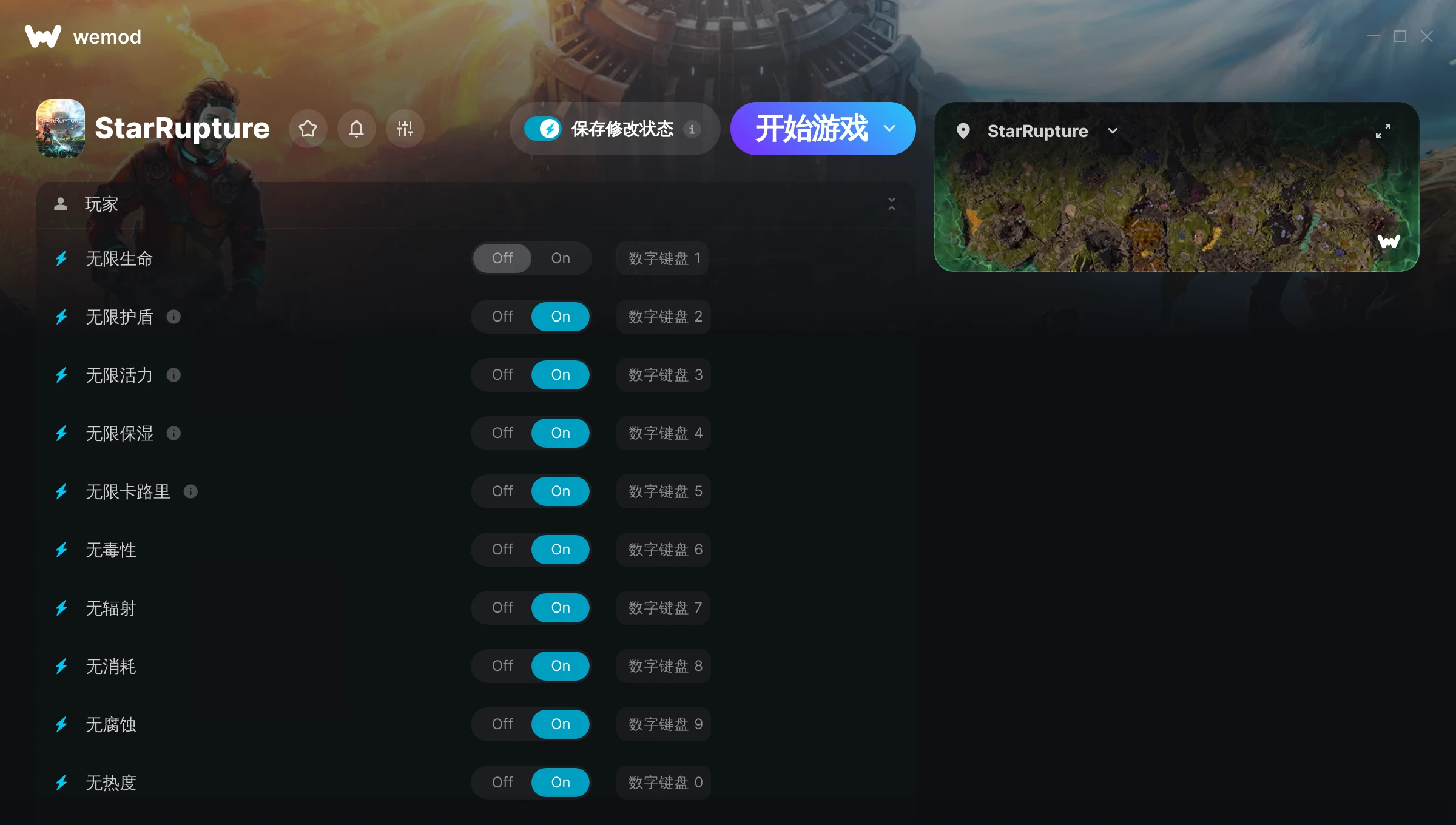Open the mod settings sliders icon
1456x825 pixels.
click(405, 129)
